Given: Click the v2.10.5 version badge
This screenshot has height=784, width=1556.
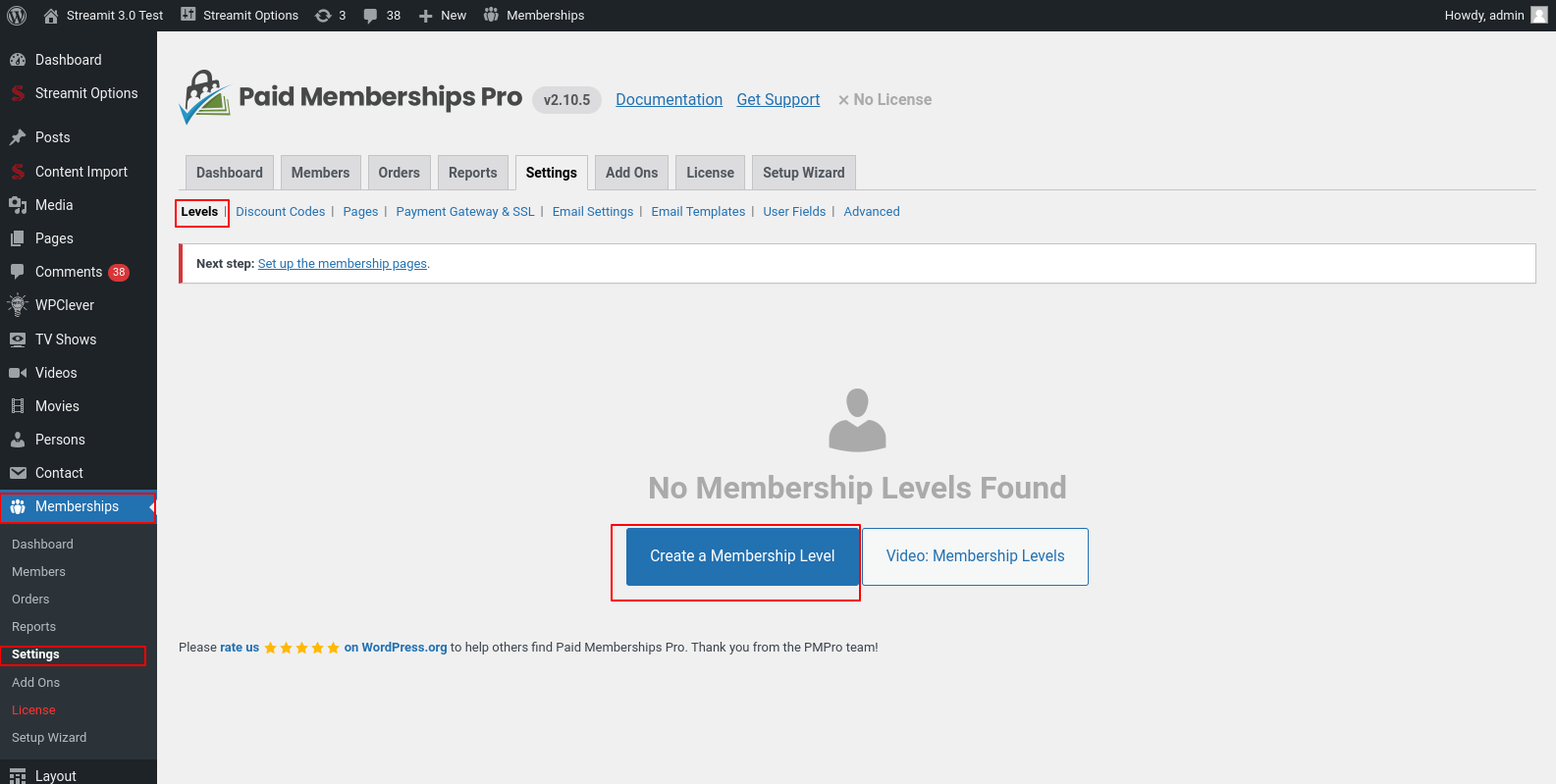Looking at the screenshot, I should [566, 100].
